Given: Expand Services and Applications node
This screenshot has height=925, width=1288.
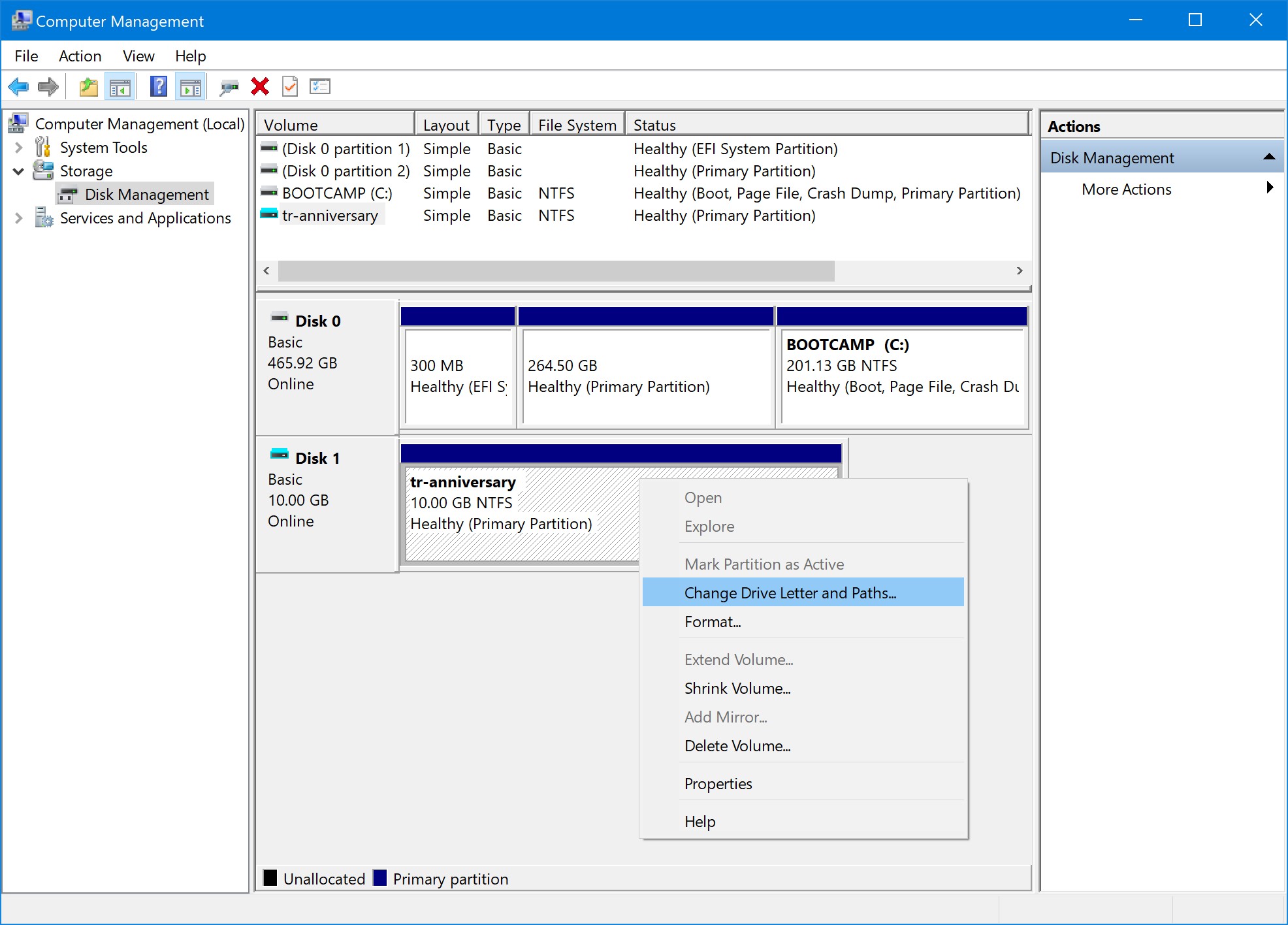Looking at the screenshot, I should coord(19,218).
